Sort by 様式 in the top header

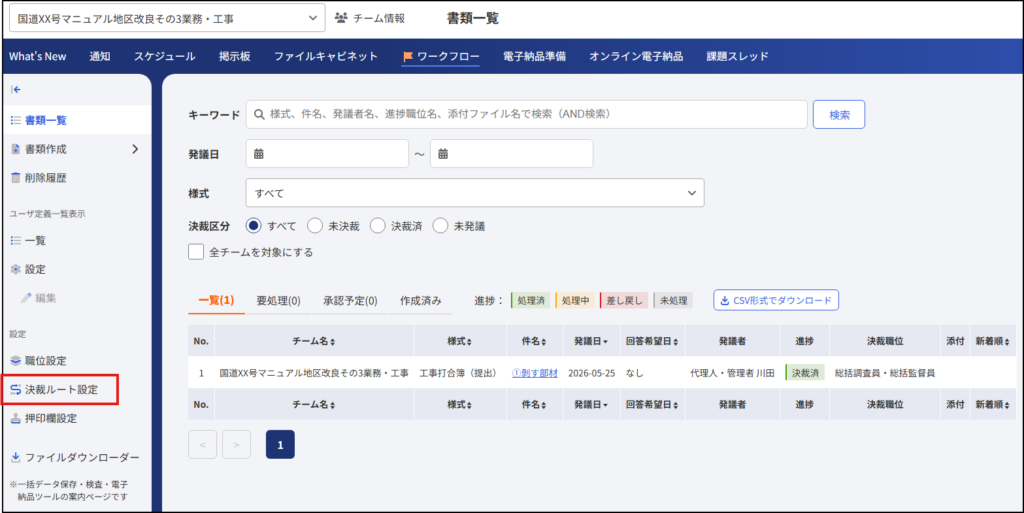[460, 341]
